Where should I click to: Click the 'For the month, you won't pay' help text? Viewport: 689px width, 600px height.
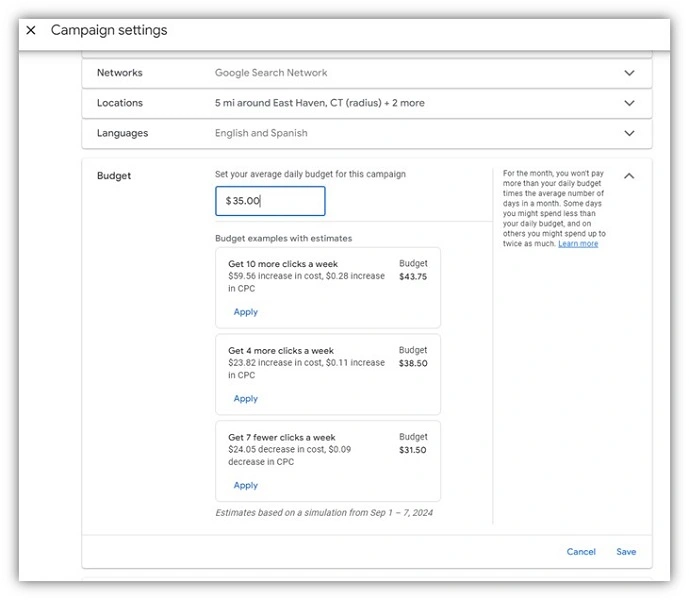(554, 208)
